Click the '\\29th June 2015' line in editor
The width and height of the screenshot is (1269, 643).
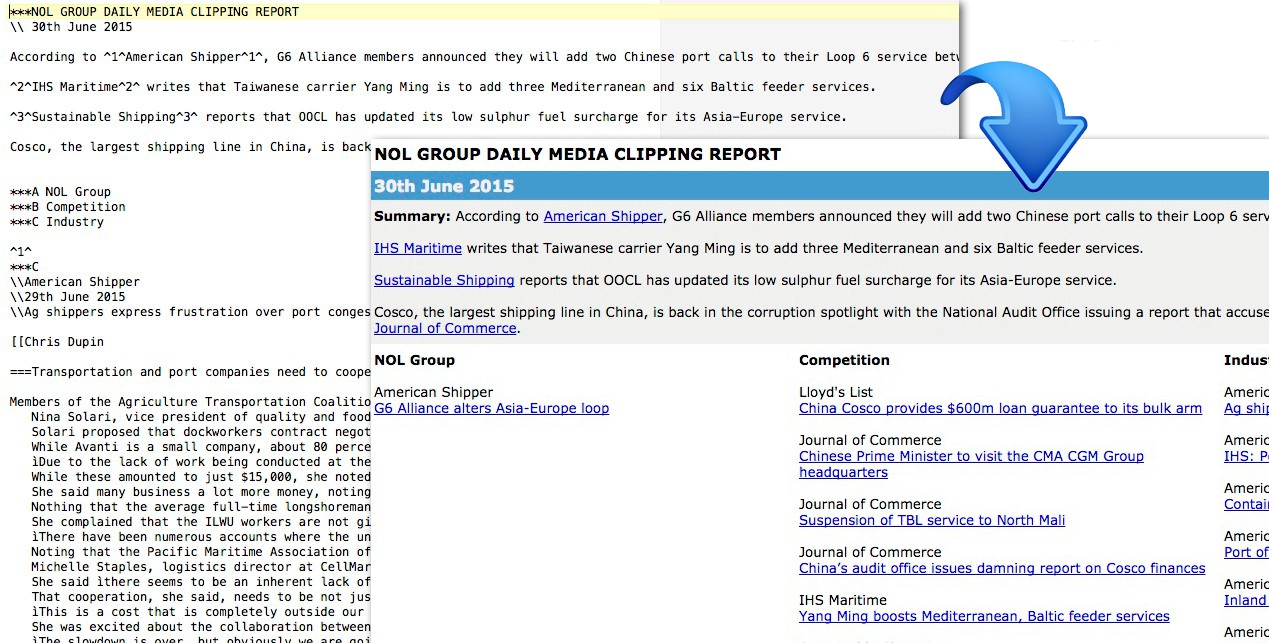pyautogui.click(x=67, y=297)
